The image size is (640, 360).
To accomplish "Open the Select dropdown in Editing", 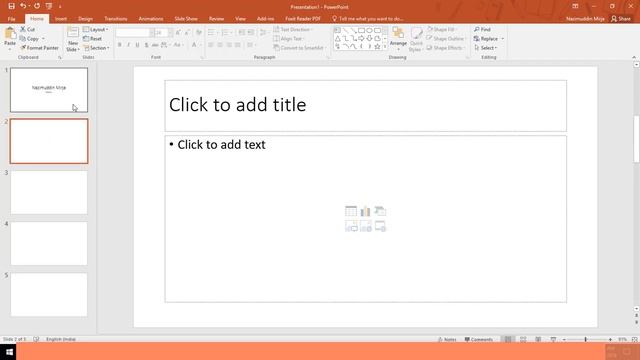I will pos(486,48).
